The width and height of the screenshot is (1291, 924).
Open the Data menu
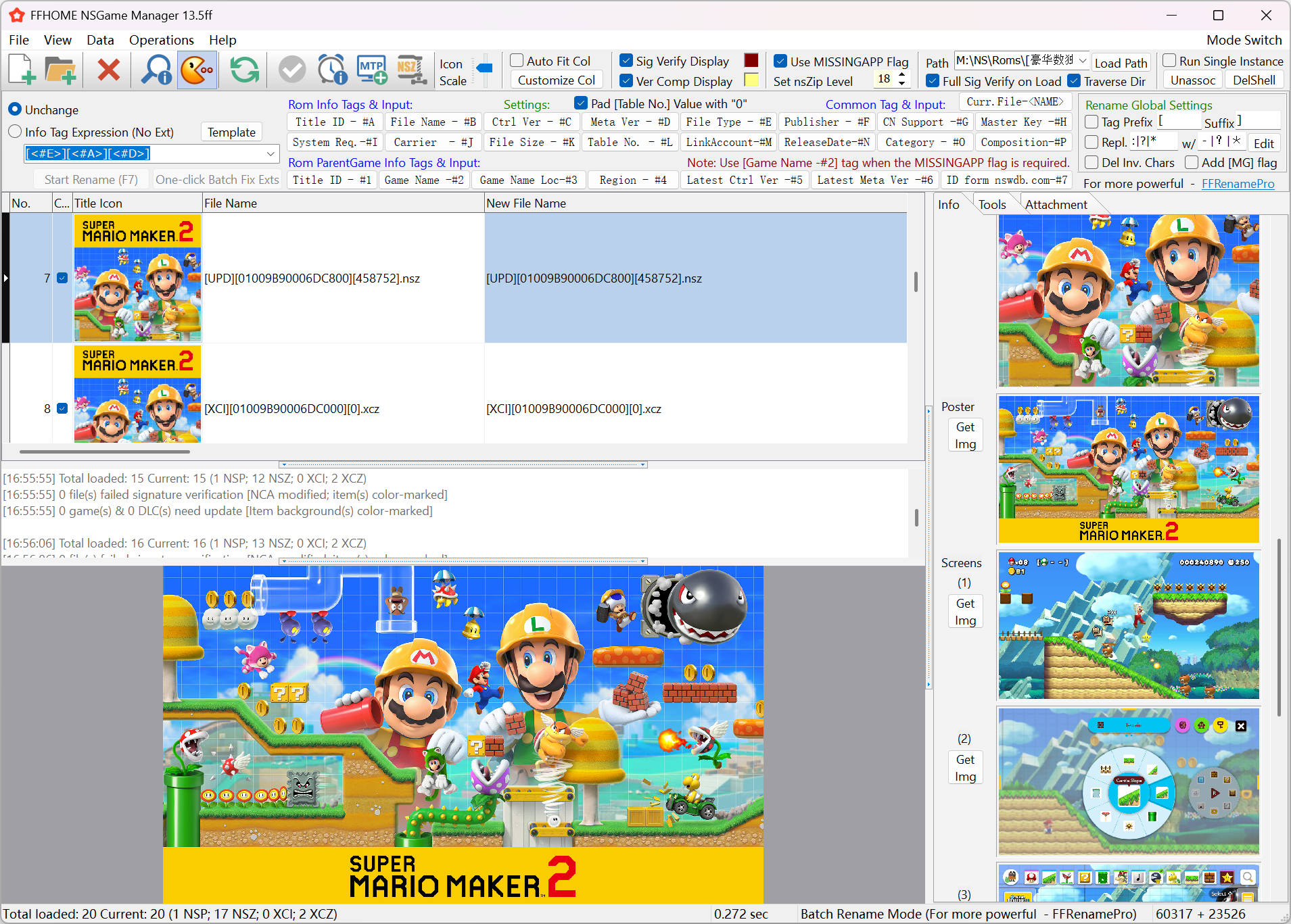[100, 40]
